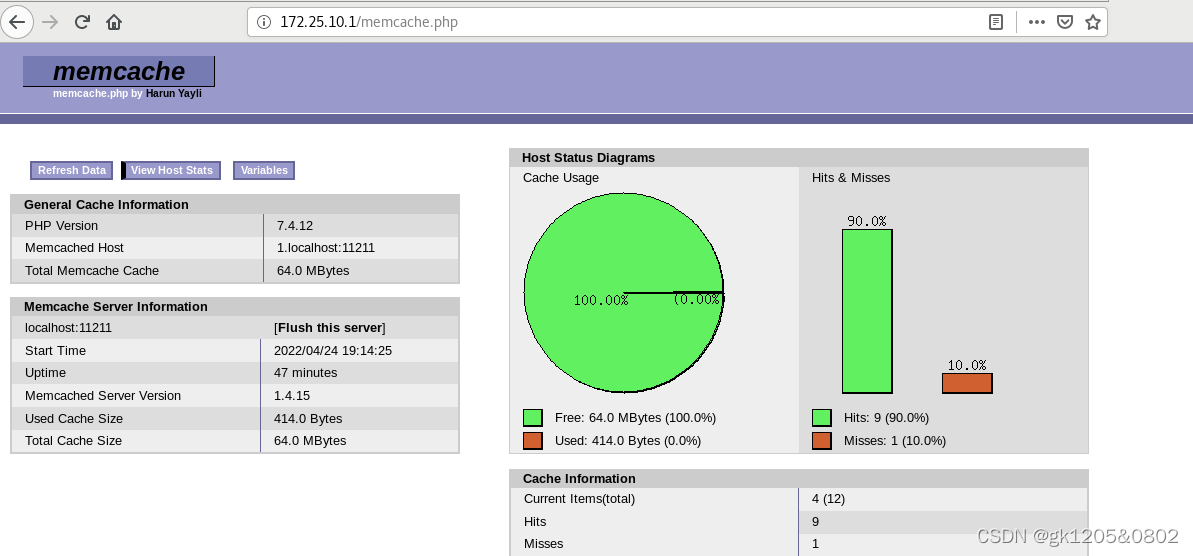Click orange Used swatch in Cache Usage legend
1193x556 pixels.
click(533, 440)
